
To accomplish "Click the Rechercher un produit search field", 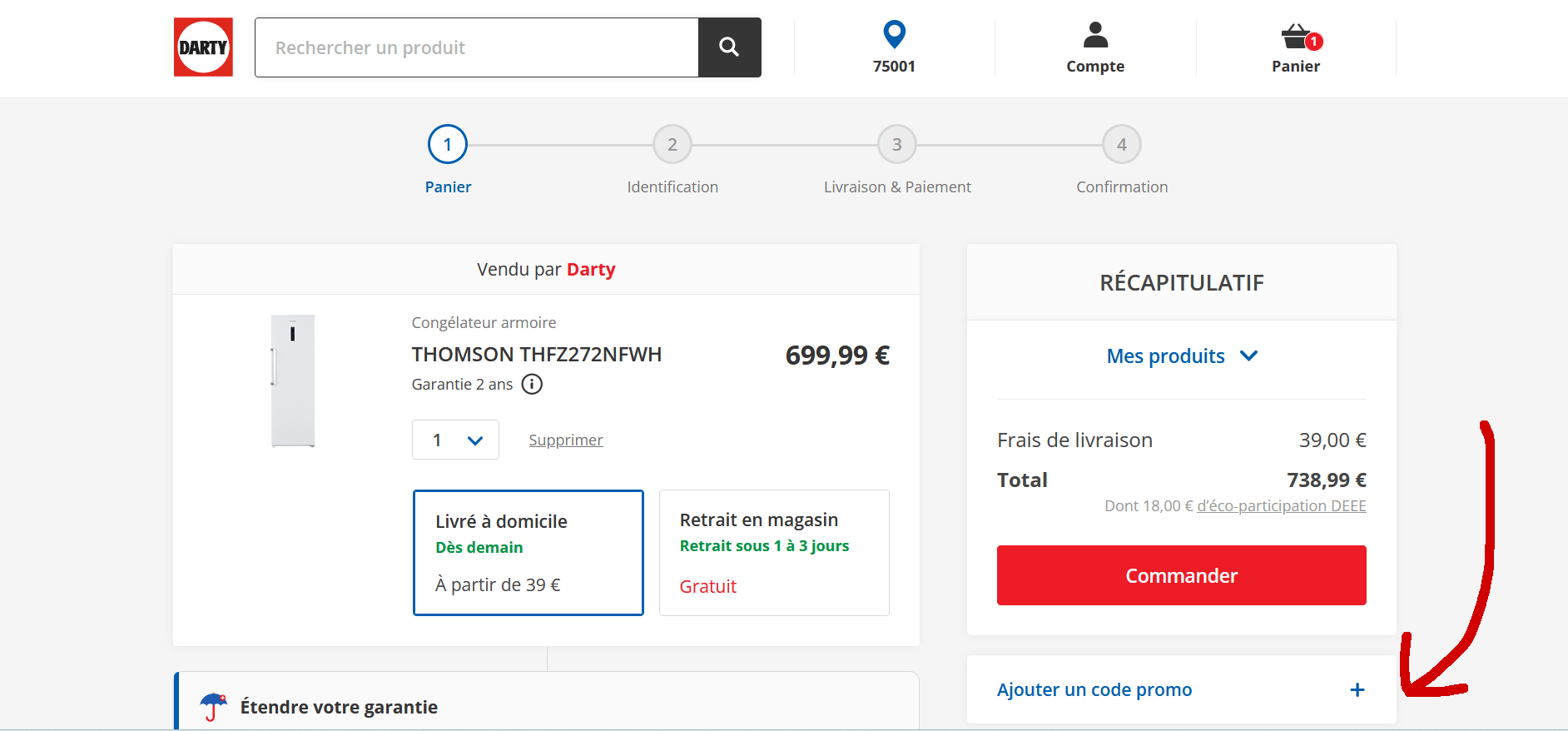I will click(x=476, y=47).
